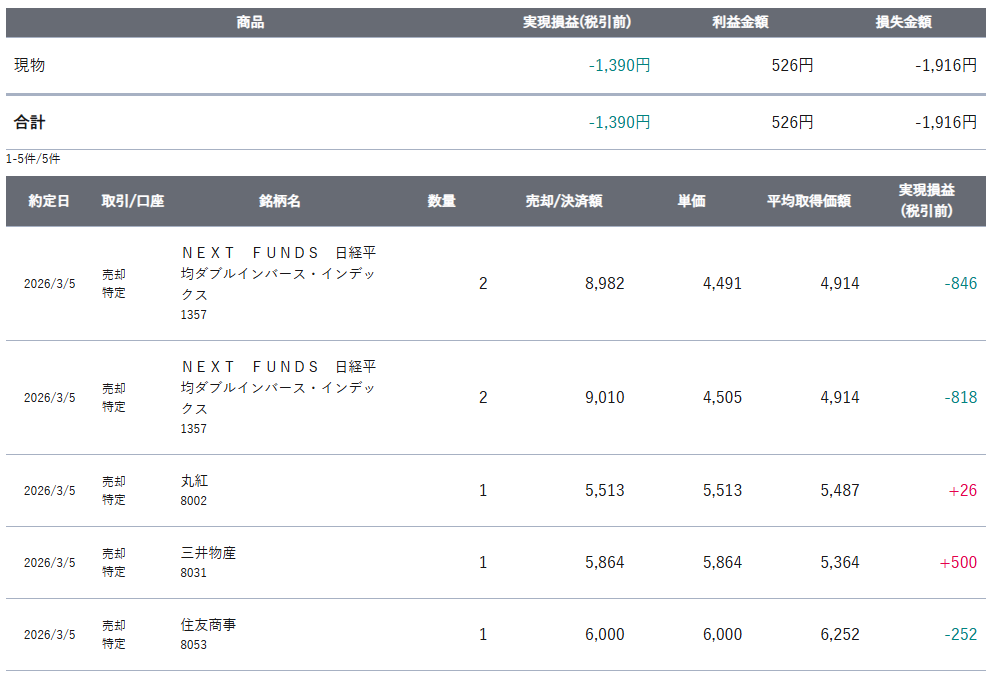Click stock code 8053
Screen dimensions: 999x679
point(194,645)
